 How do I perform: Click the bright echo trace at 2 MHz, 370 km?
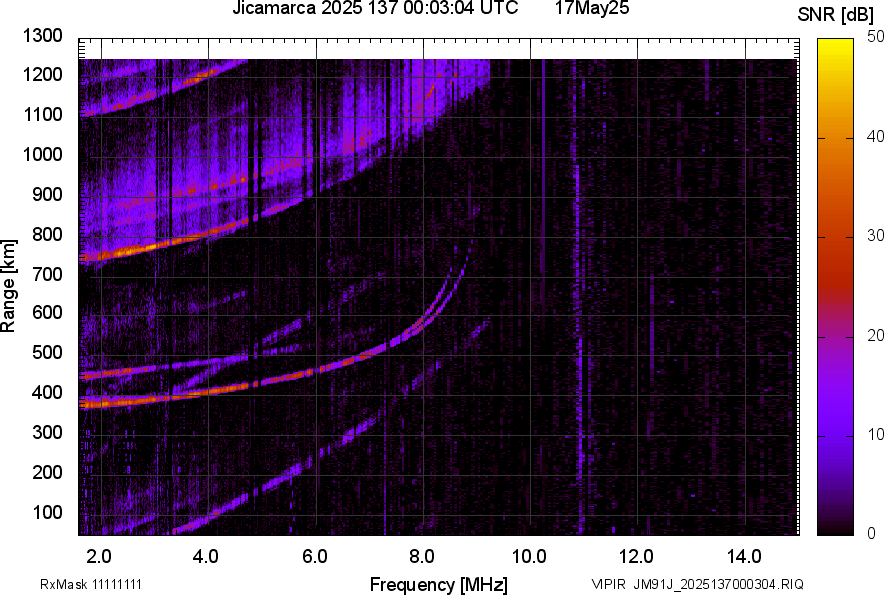(101, 403)
